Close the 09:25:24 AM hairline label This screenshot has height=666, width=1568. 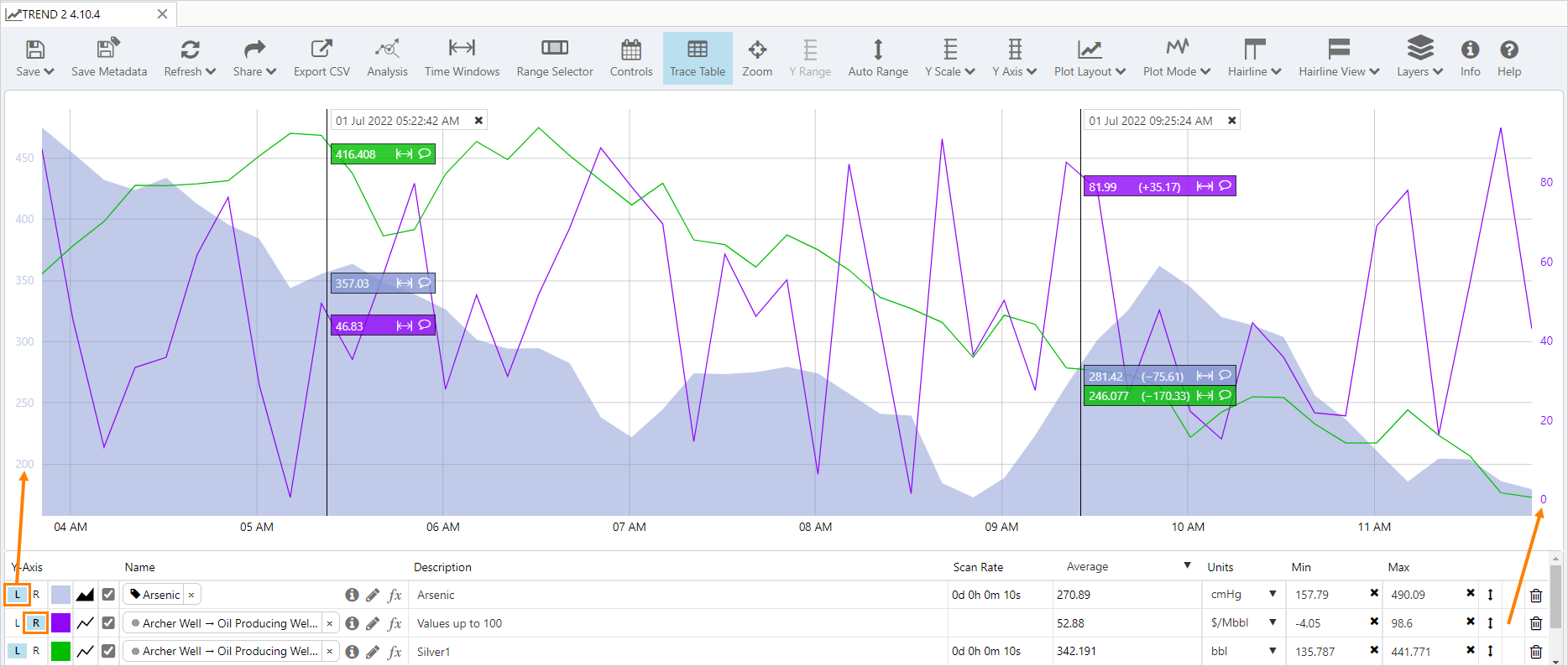(1231, 121)
